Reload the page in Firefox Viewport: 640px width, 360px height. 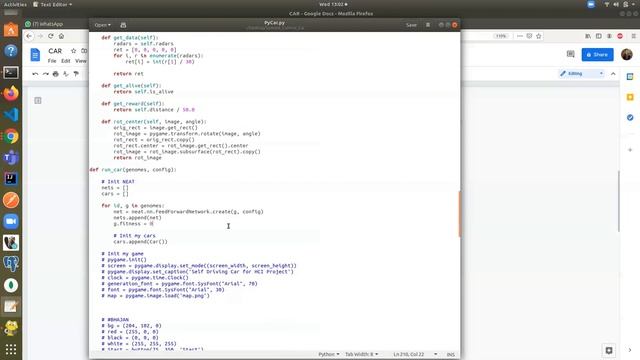click(x=51, y=36)
